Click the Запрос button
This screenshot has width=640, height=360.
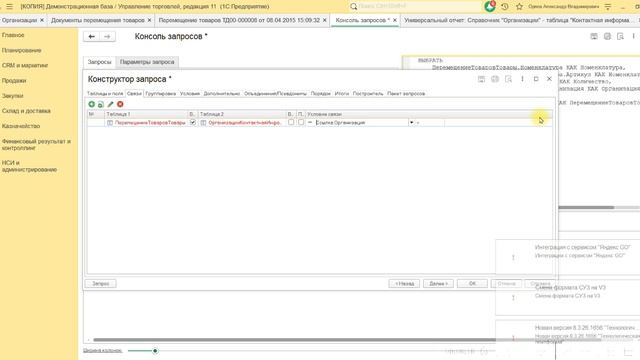point(100,283)
